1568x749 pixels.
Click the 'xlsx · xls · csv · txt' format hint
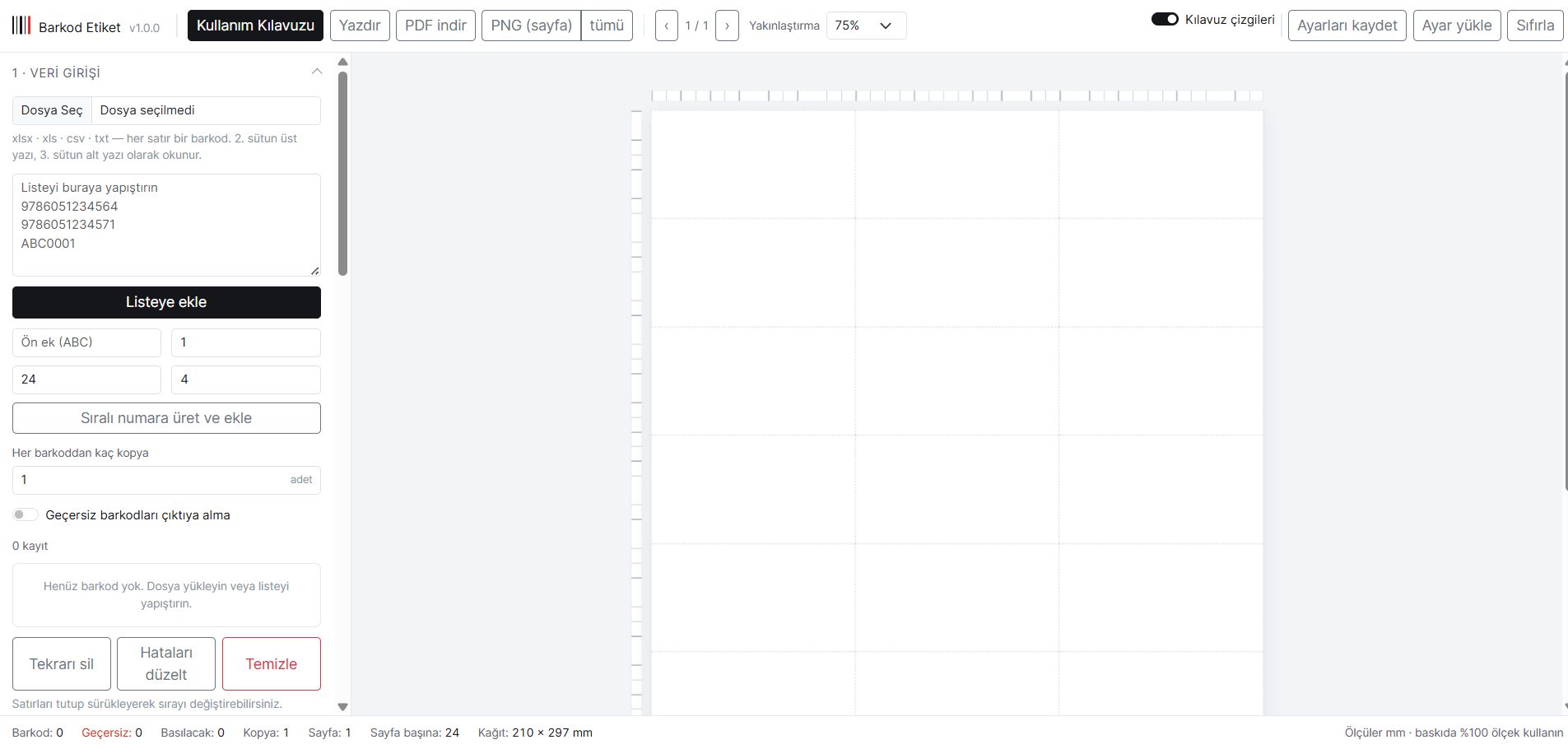point(155,147)
